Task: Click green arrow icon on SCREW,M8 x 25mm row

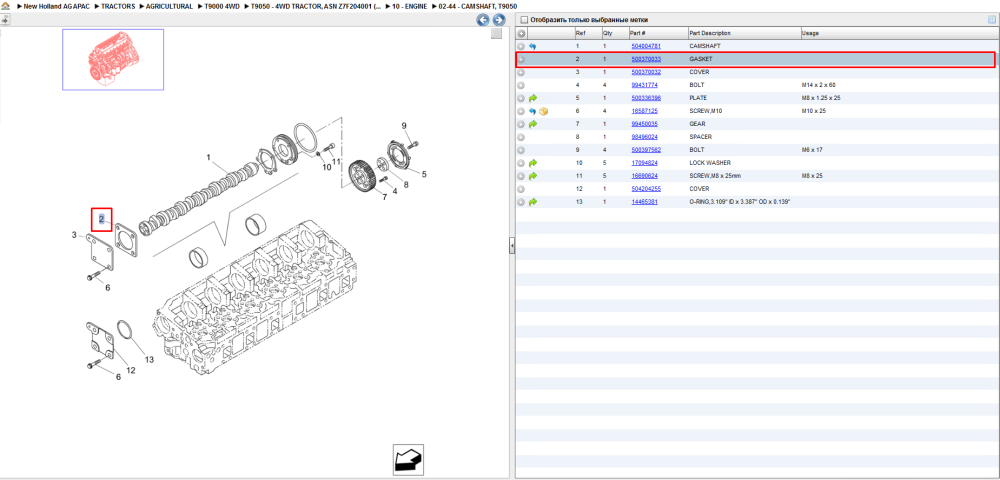Action: coord(533,176)
